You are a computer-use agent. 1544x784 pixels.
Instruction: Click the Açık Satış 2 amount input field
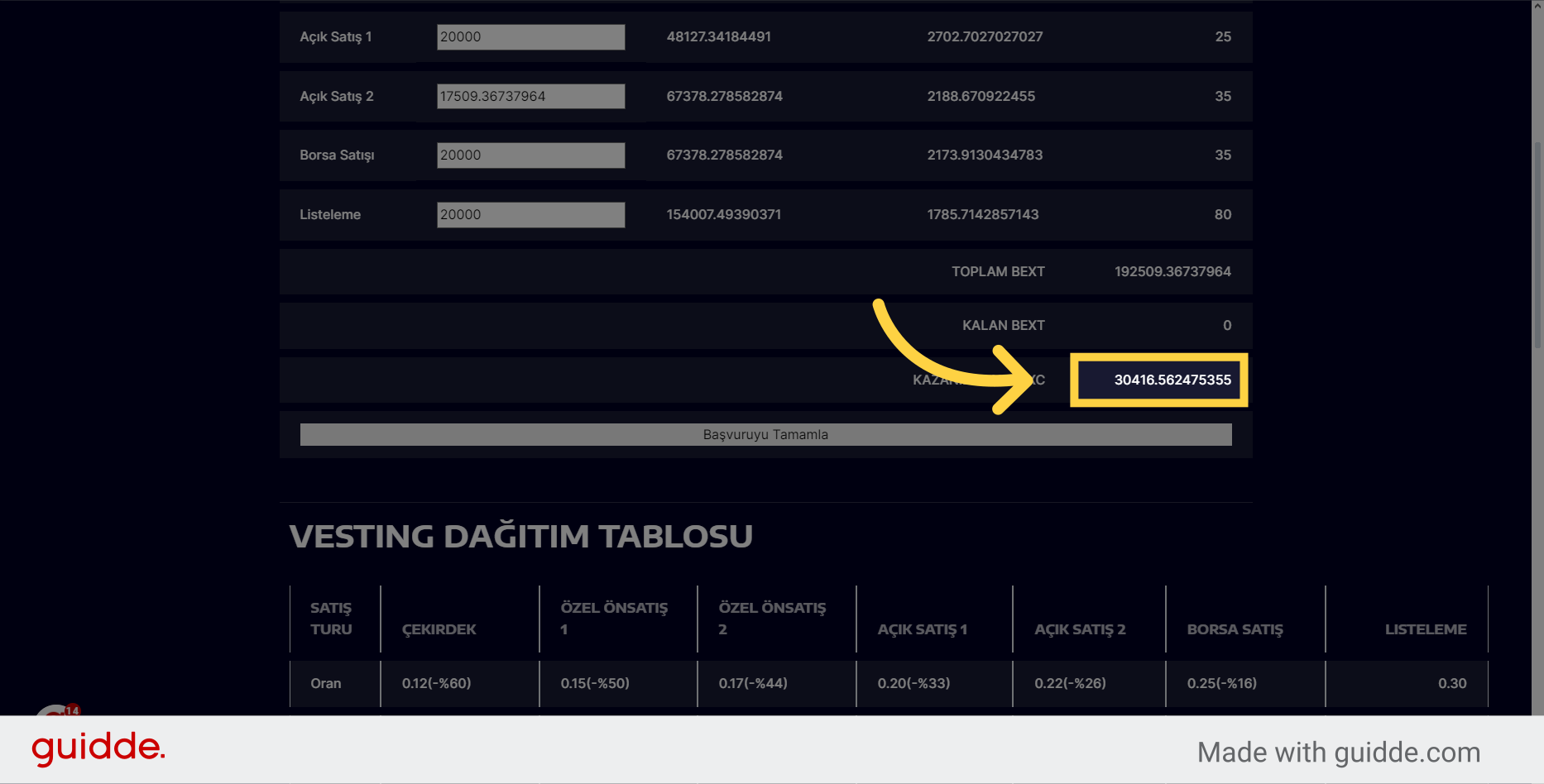point(530,96)
